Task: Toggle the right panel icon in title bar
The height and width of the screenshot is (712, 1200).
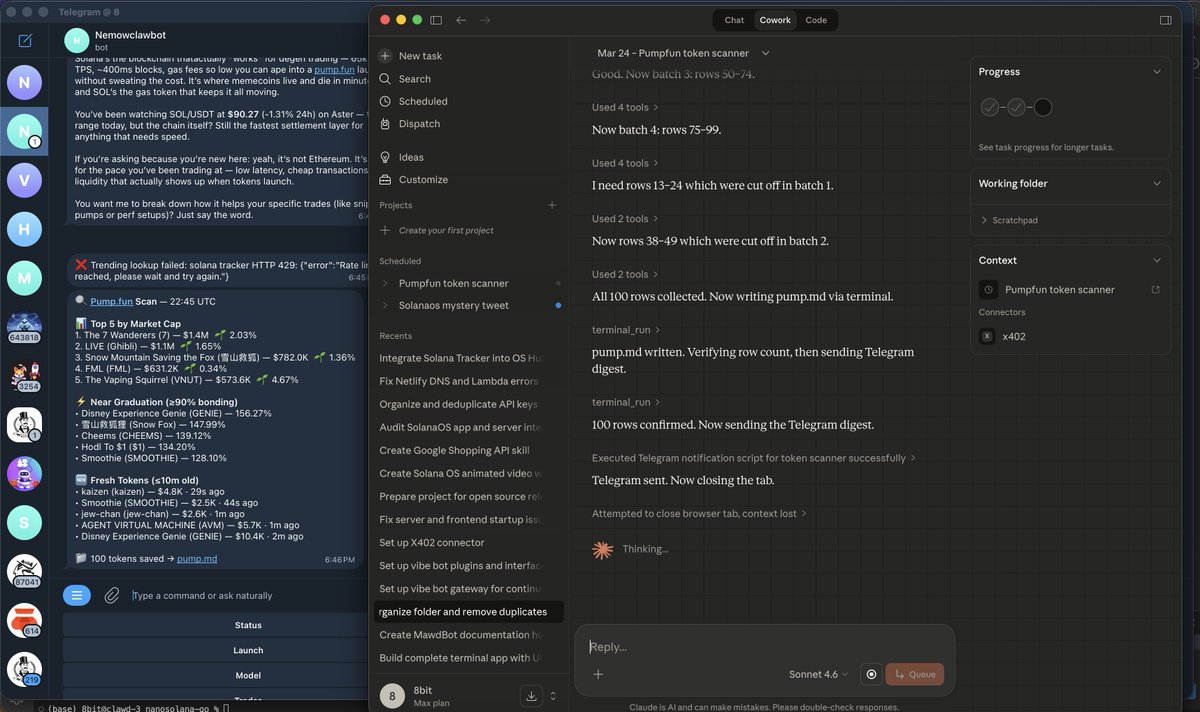Action: (1165, 20)
